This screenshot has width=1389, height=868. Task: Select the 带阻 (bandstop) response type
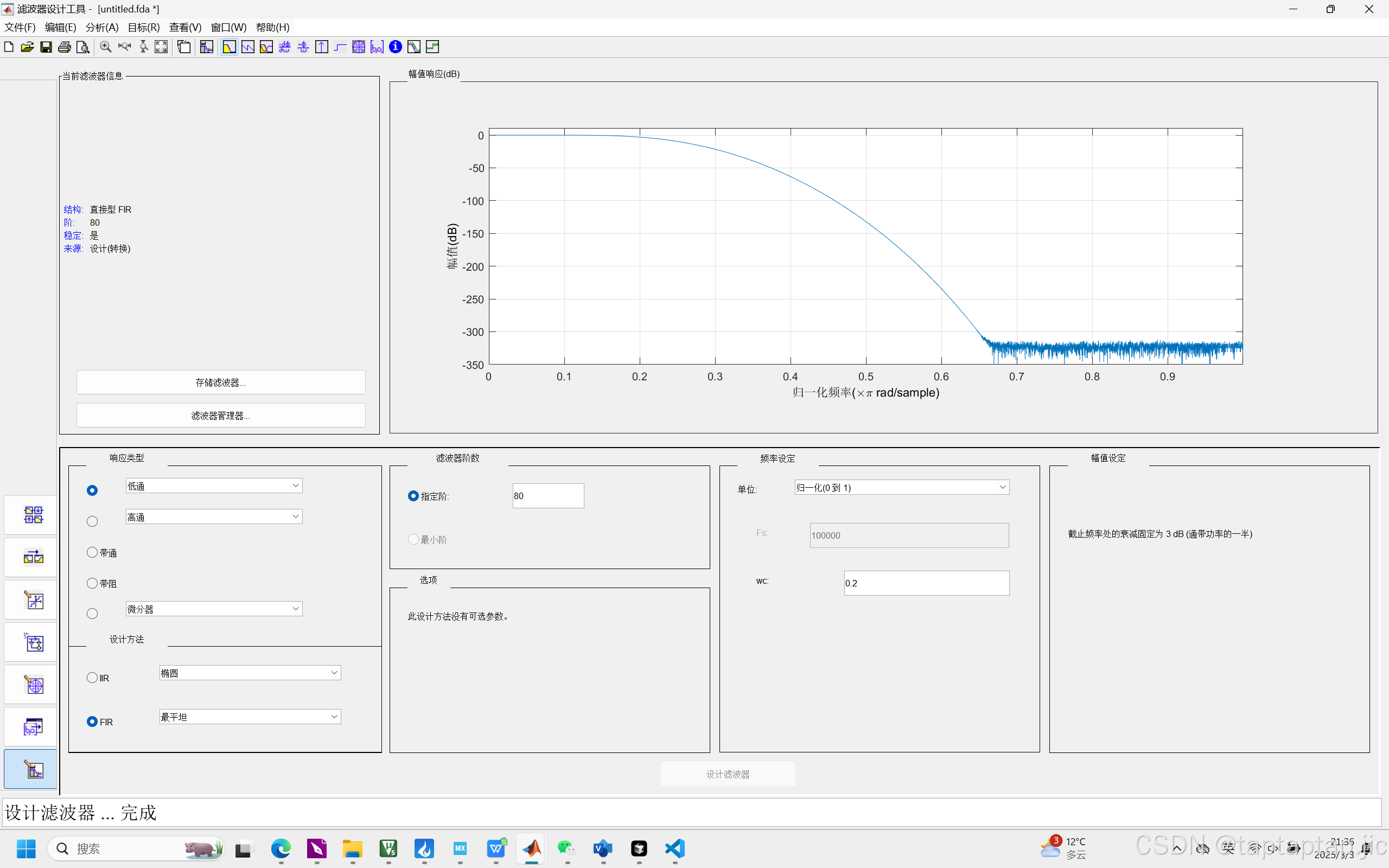[x=92, y=583]
